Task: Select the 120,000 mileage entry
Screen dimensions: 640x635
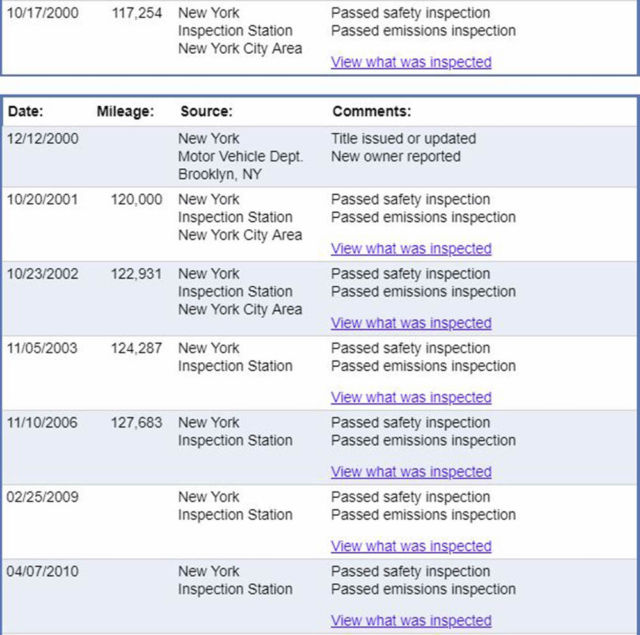Action: pyautogui.click(x=136, y=200)
